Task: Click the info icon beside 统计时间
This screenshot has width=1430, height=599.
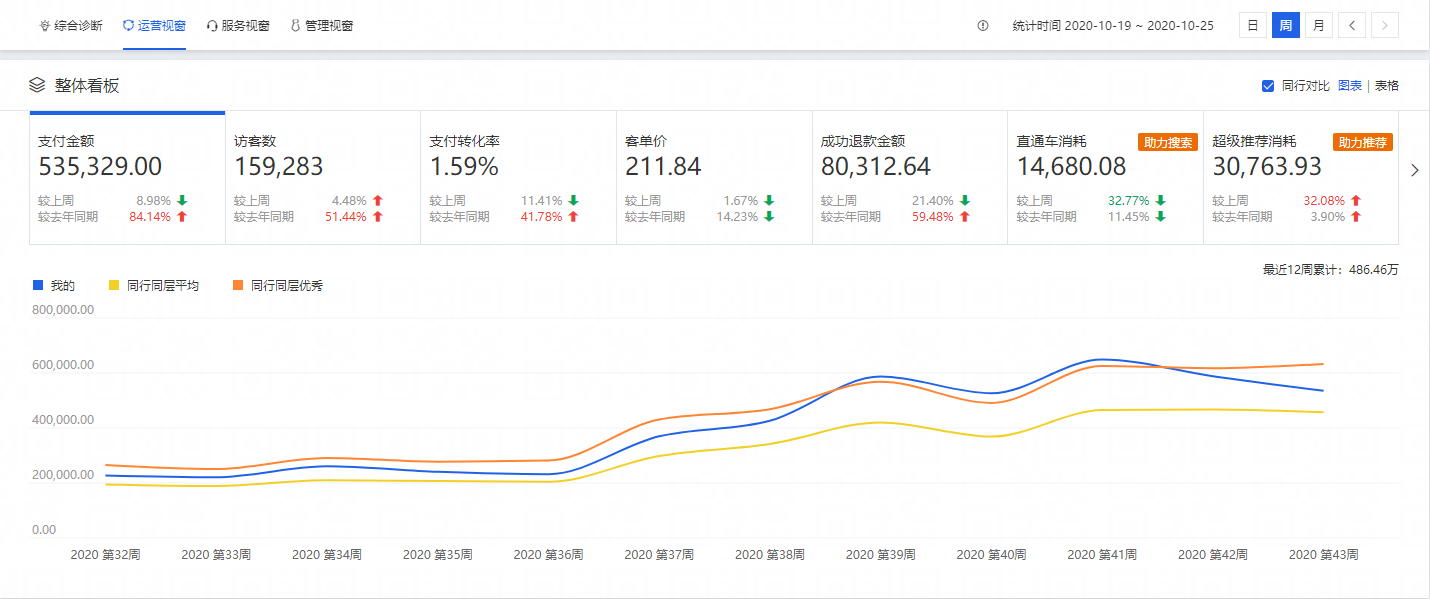Action: click(x=983, y=26)
